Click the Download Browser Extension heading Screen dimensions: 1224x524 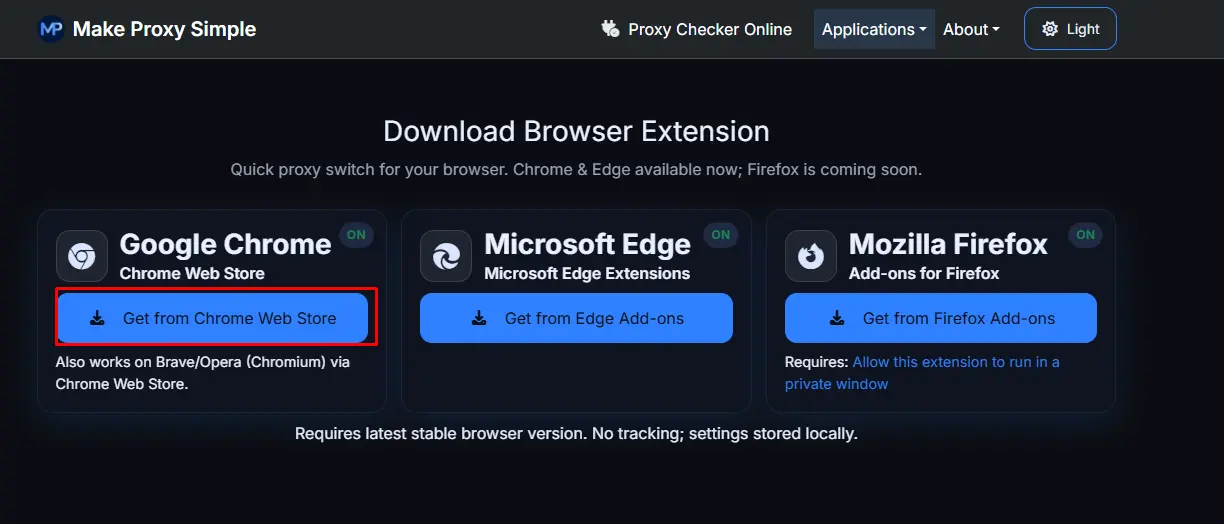(576, 131)
